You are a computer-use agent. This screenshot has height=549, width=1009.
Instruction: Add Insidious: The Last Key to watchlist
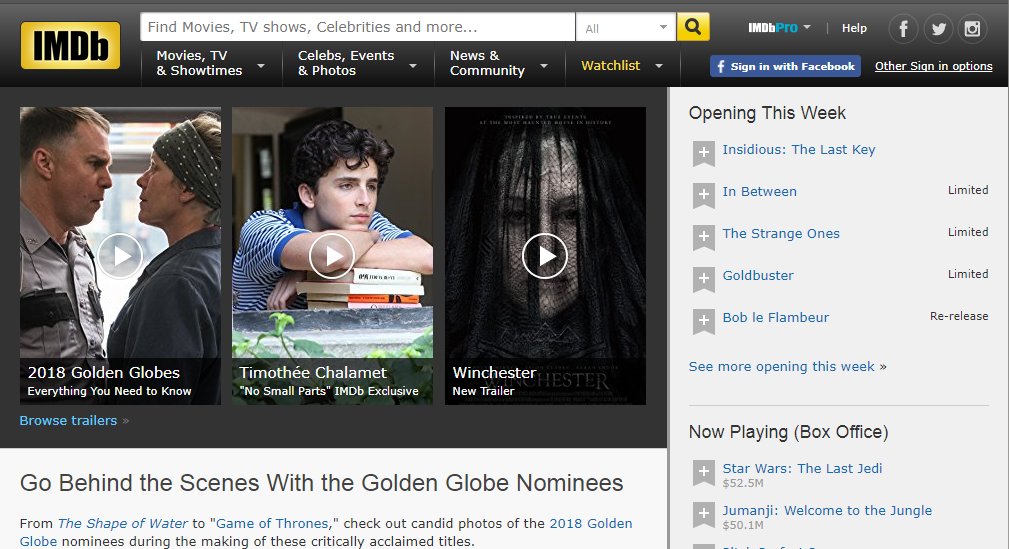point(703,153)
